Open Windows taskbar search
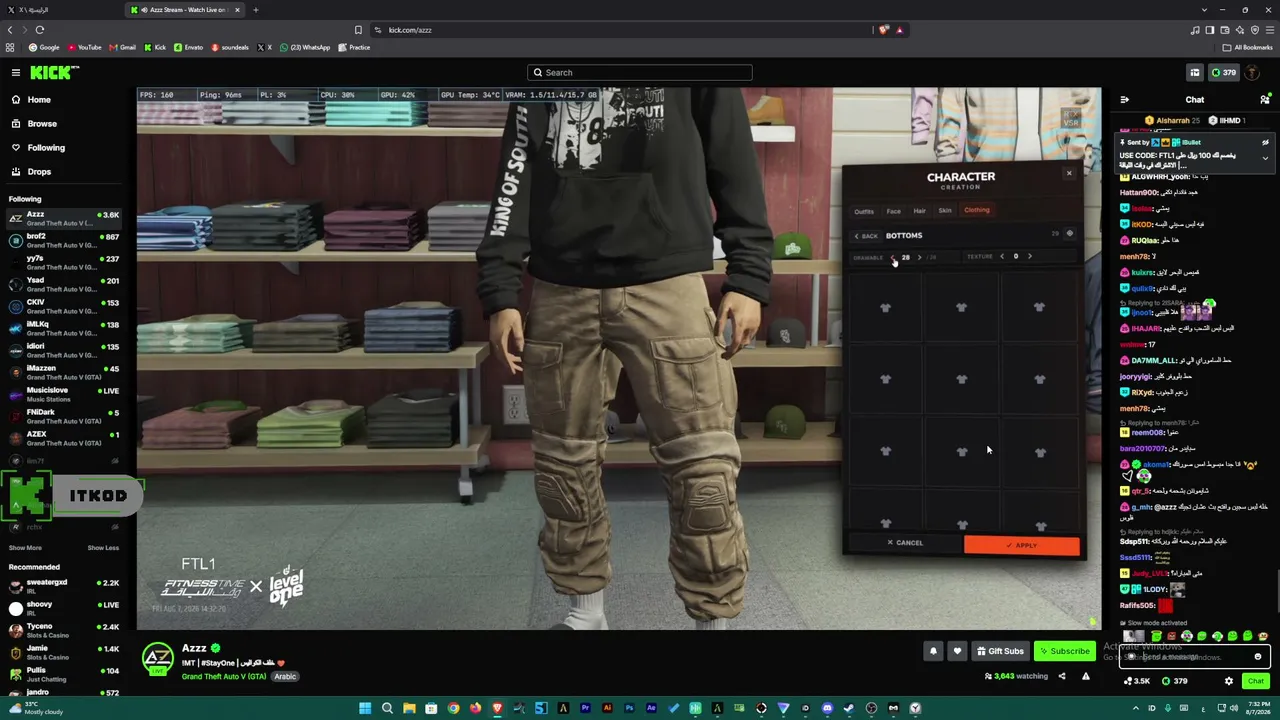 [x=387, y=708]
